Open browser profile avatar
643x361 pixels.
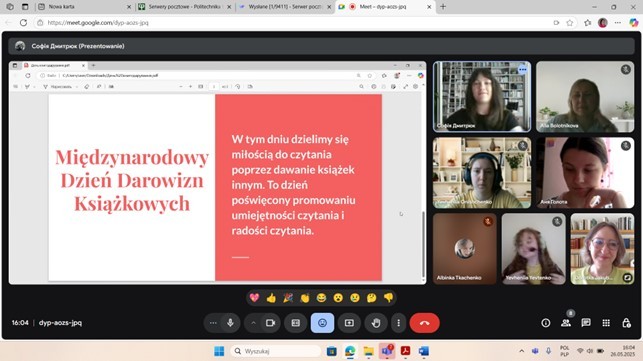pyautogui.click(x=602, y=23)
